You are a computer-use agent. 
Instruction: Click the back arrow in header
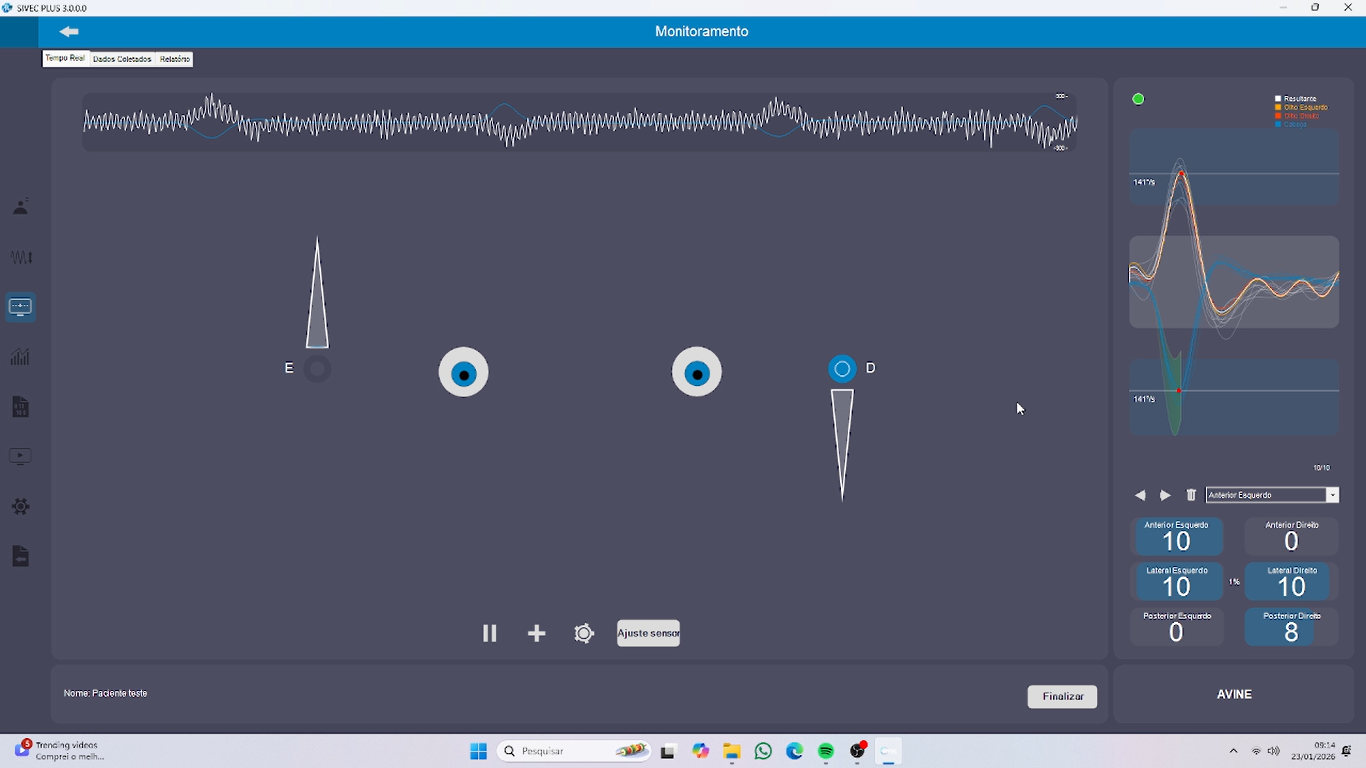coord(69,32)
